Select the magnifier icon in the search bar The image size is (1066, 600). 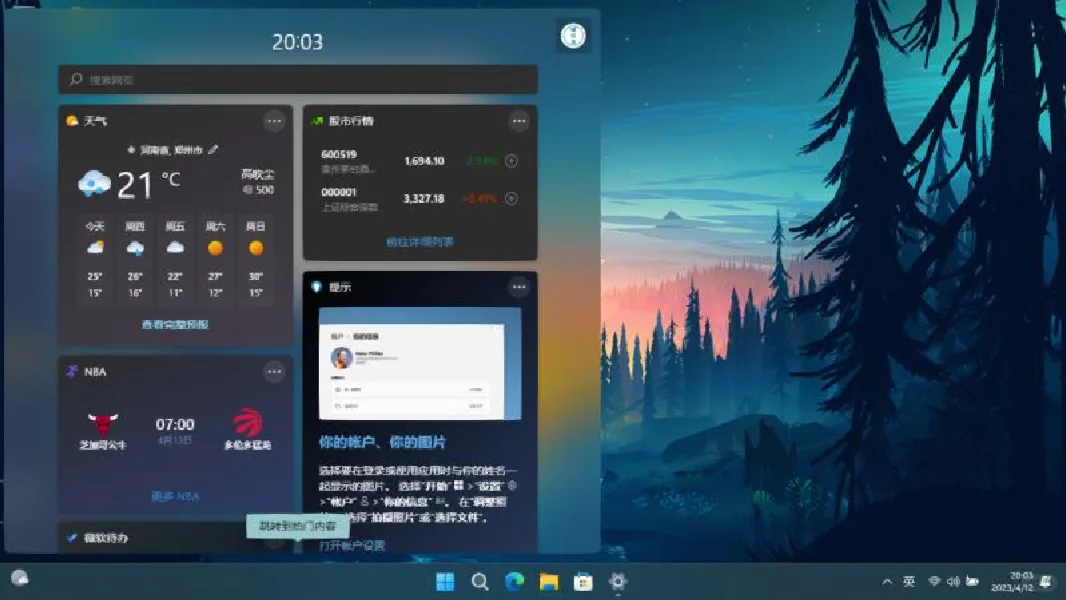point(75,79)
